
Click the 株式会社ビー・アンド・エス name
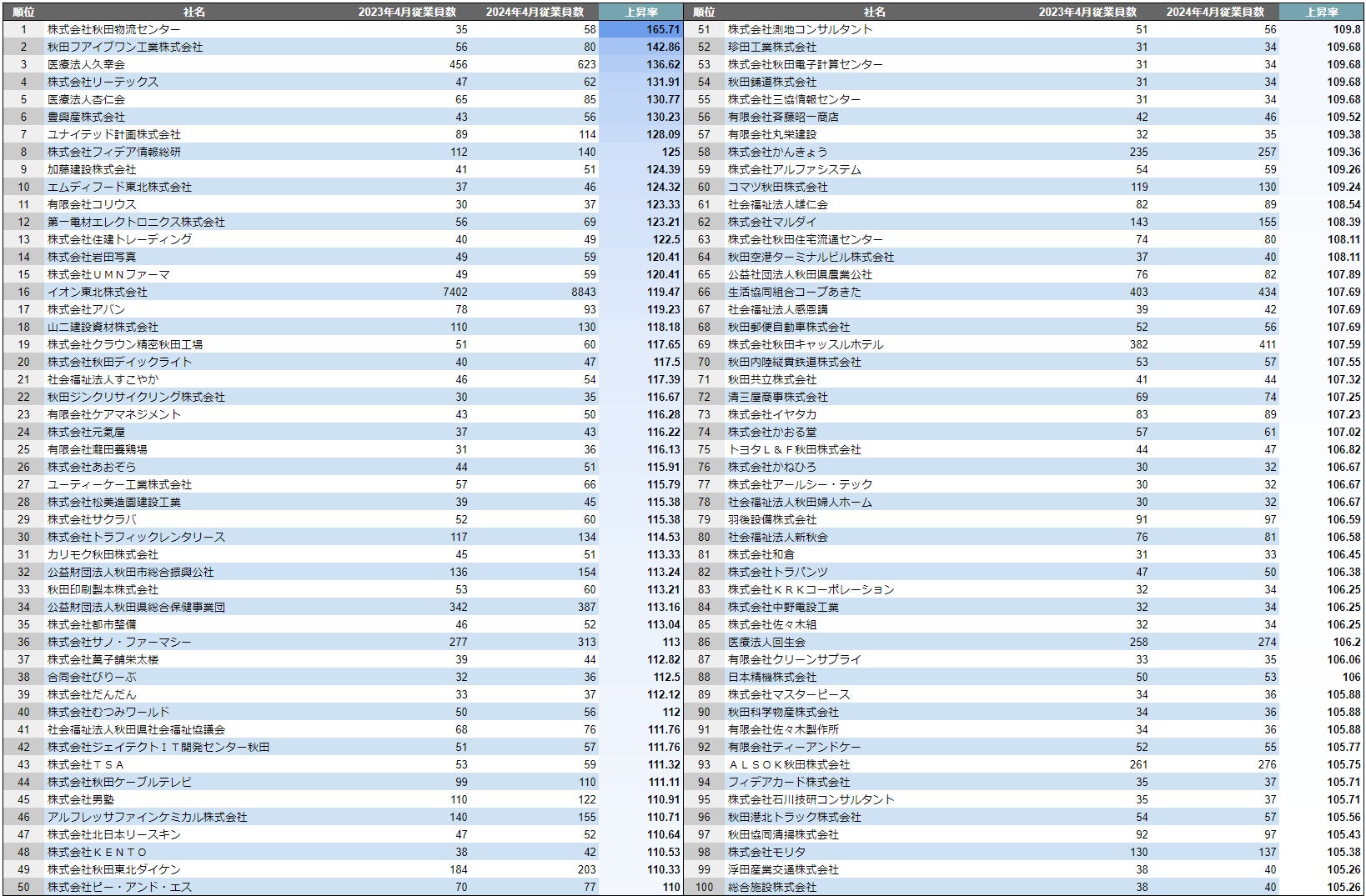pyautogui.click(x=119, y=887)
